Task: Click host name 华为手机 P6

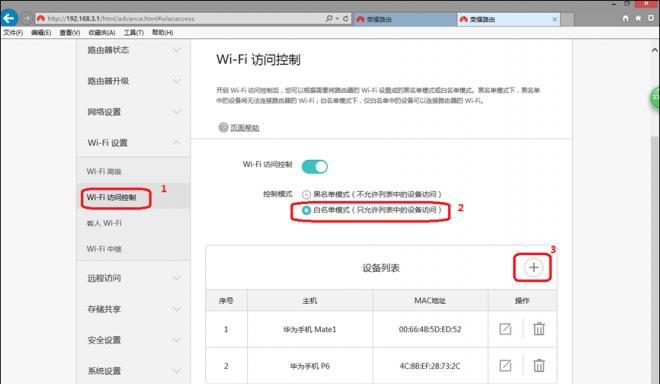Action: pyautogui.click(x=309, y=366)
